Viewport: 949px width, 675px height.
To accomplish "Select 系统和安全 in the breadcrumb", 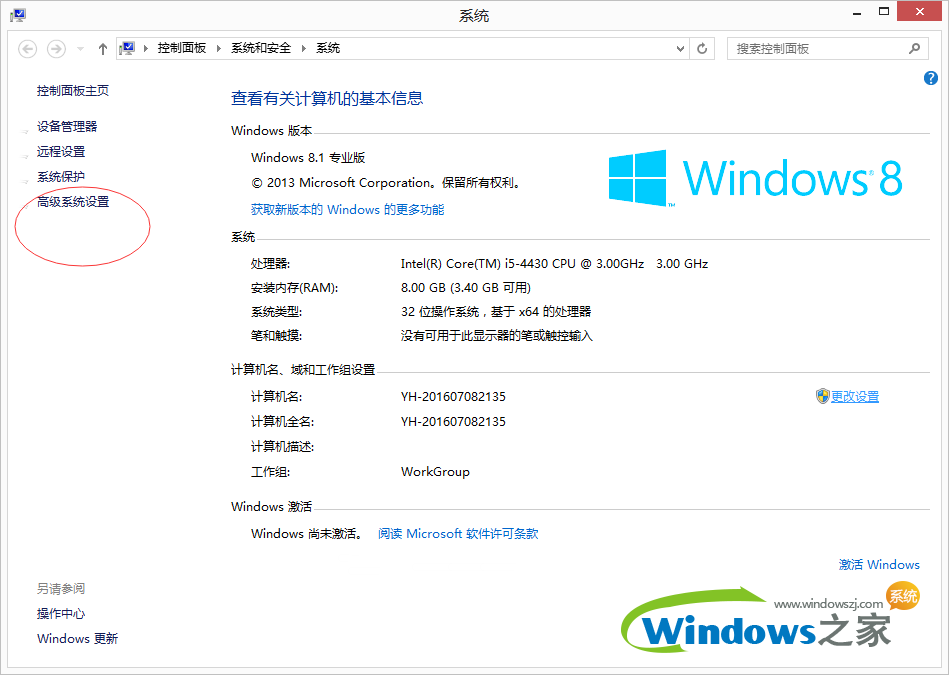I will (260, 48).
